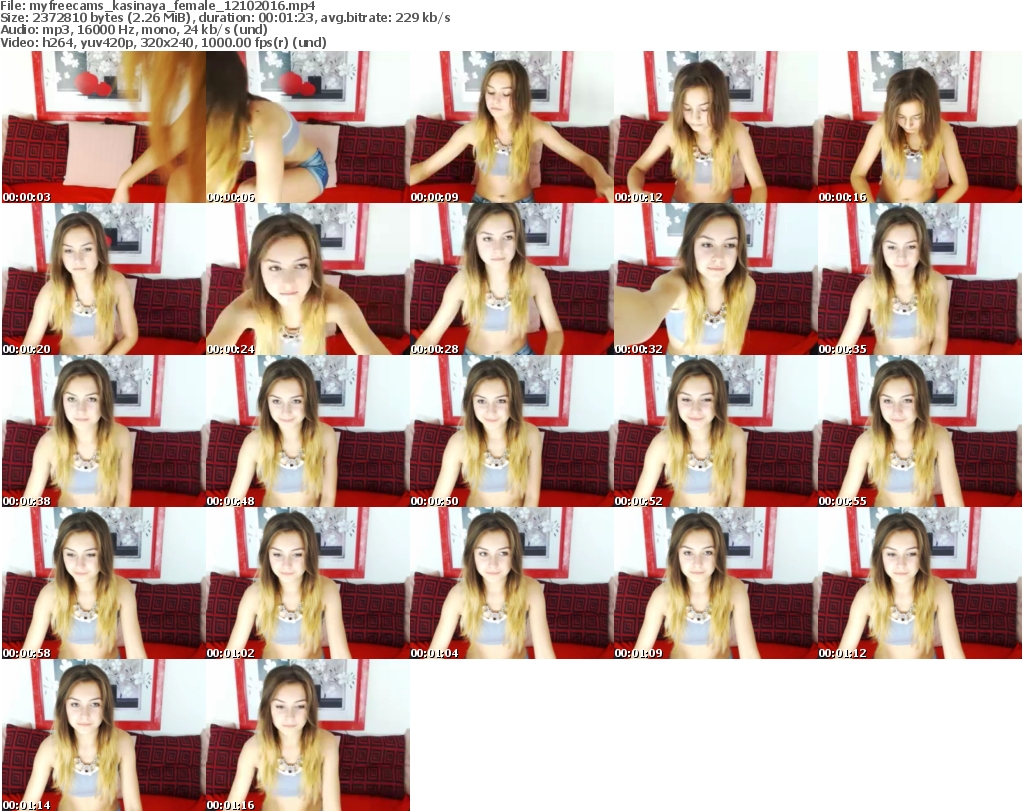Choose the 00:01:02 thumbnail

tap(308, 583)
